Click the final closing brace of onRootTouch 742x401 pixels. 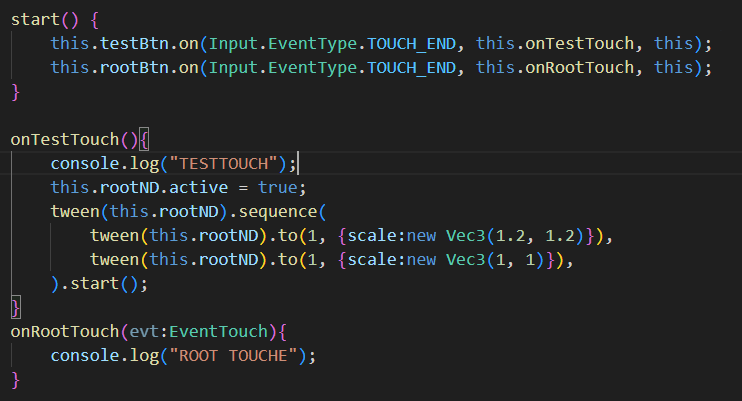coord(15,379)
